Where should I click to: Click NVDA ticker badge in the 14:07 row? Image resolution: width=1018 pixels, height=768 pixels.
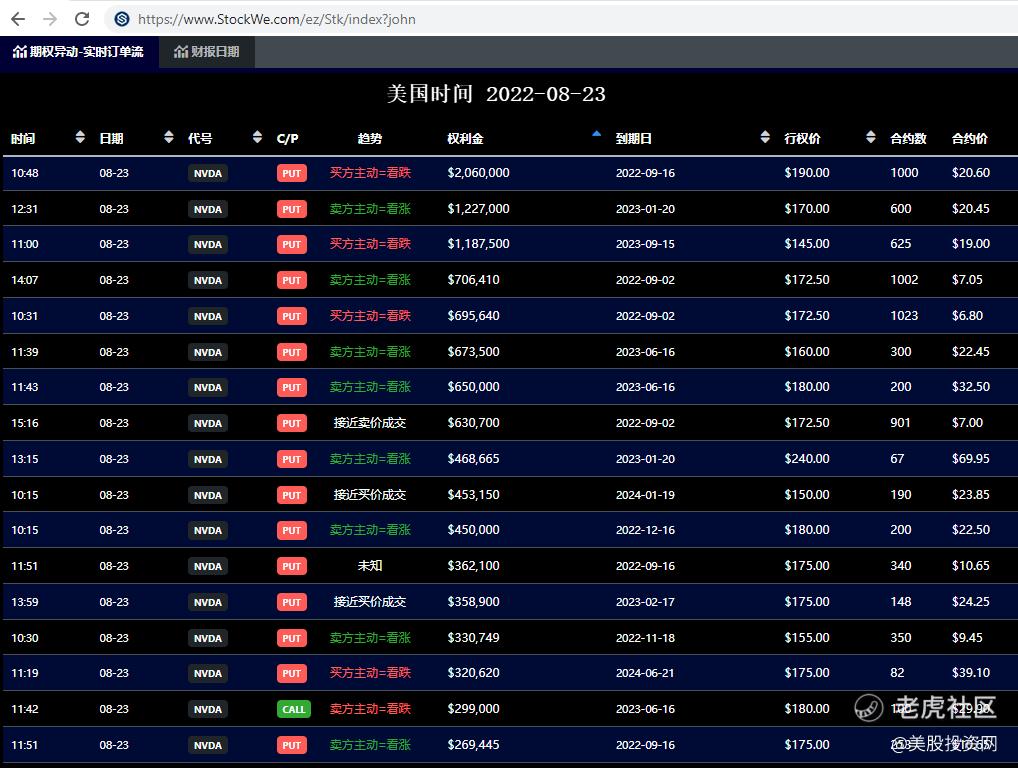208,280
